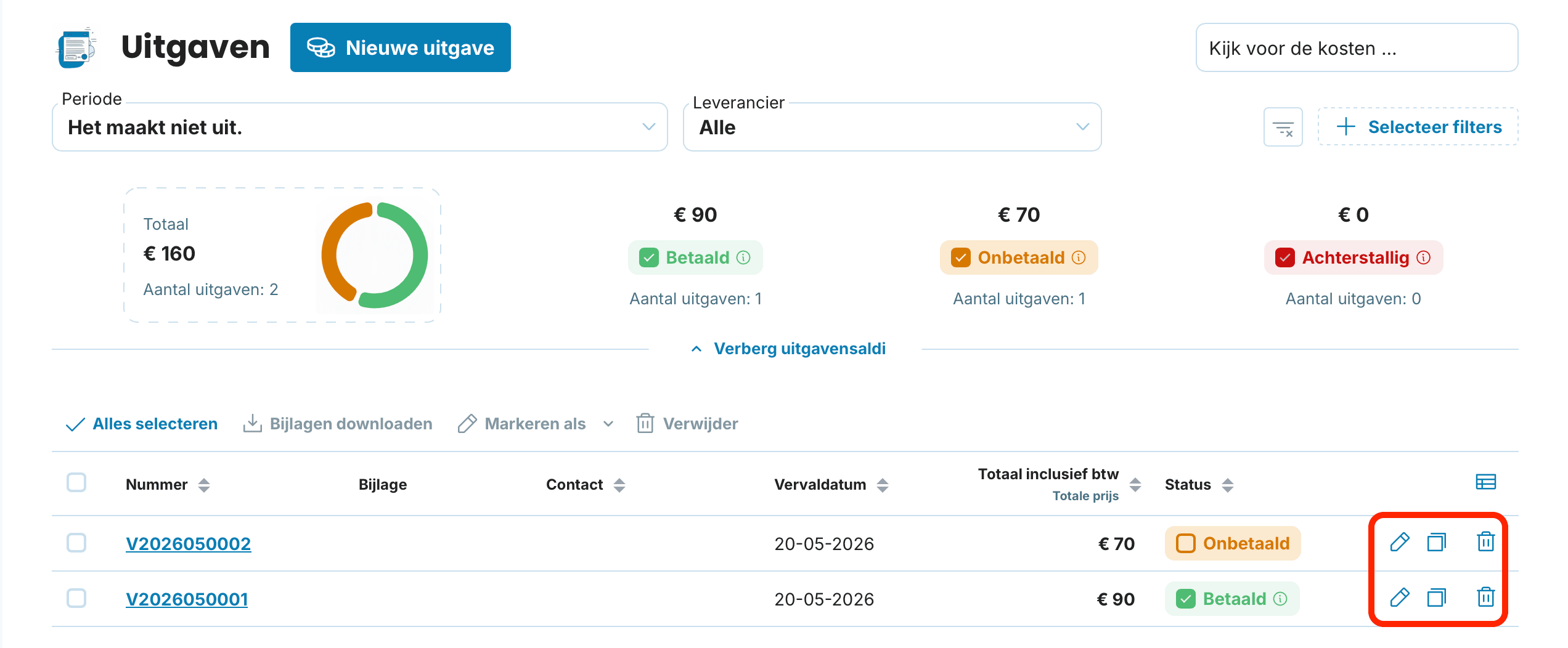Delete expense V2026050002 with trash icon

pos(1486,542)
